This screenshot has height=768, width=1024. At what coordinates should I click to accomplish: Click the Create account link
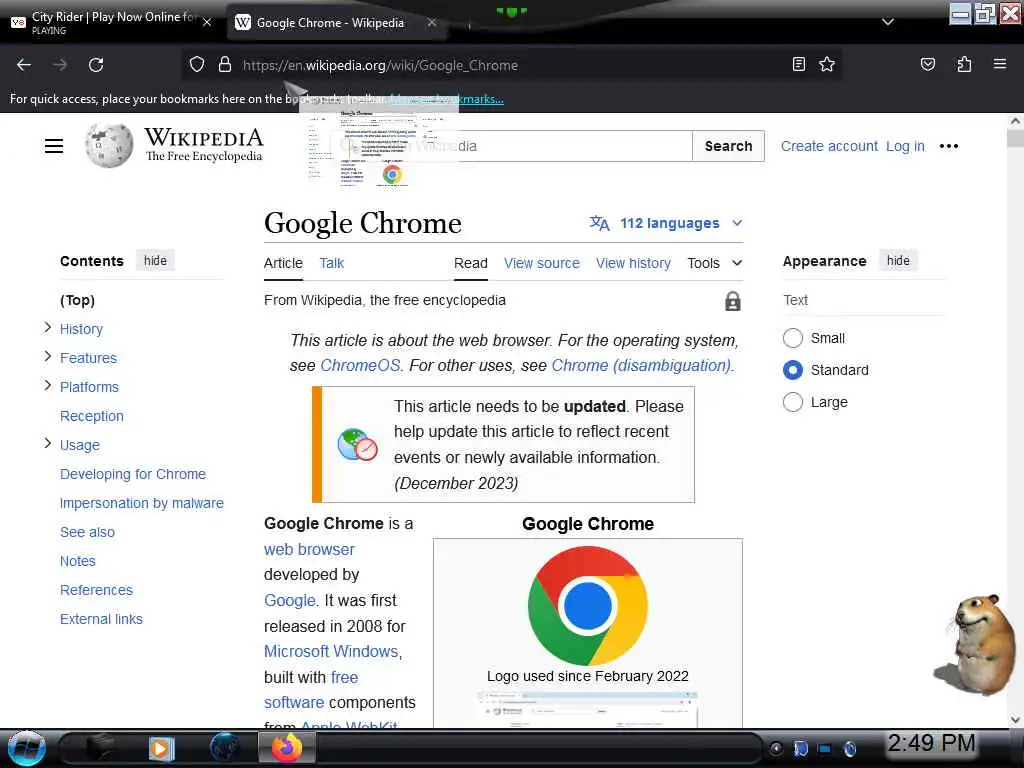(829, 146)
